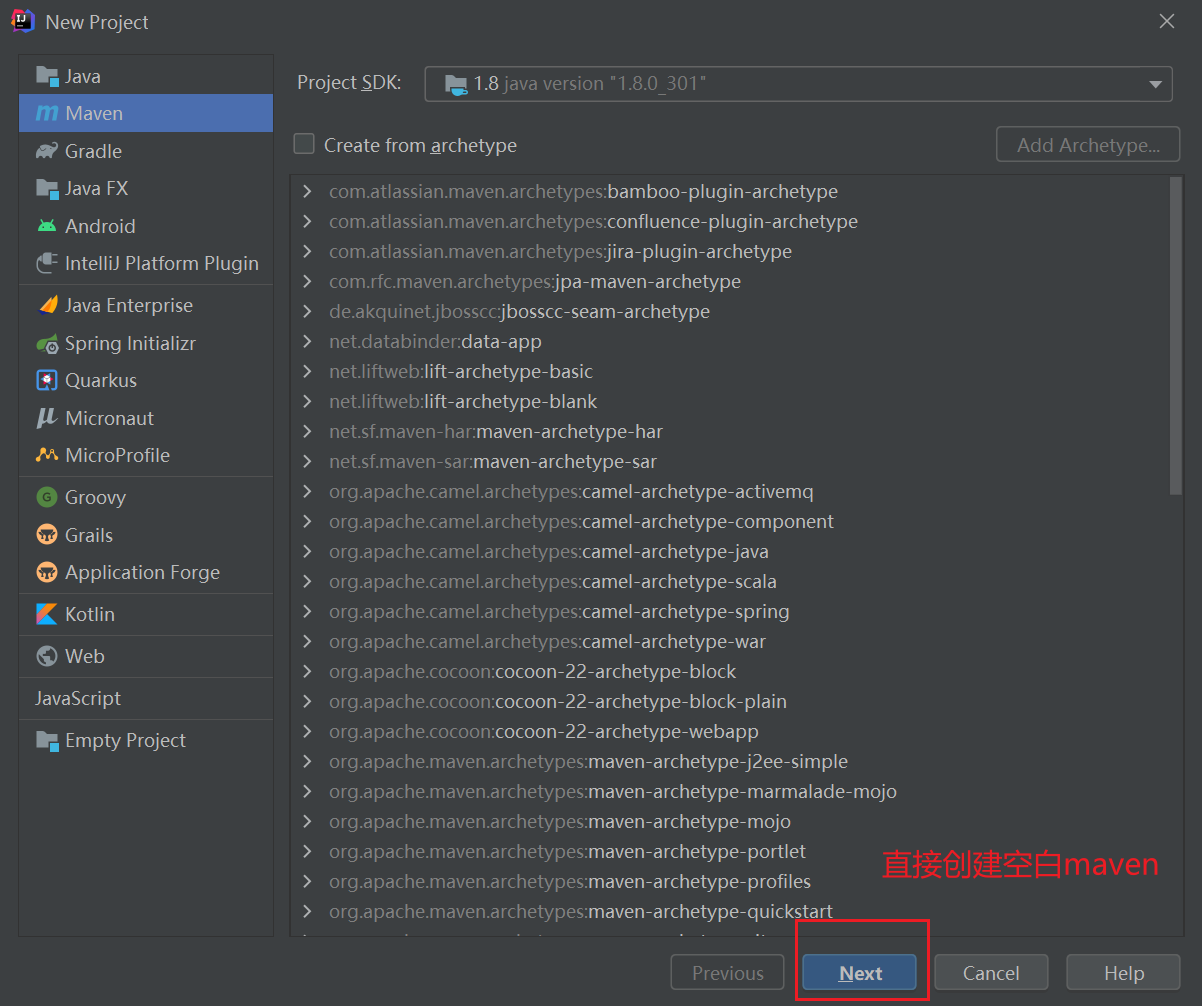Click the Help button

[1123, 973]
